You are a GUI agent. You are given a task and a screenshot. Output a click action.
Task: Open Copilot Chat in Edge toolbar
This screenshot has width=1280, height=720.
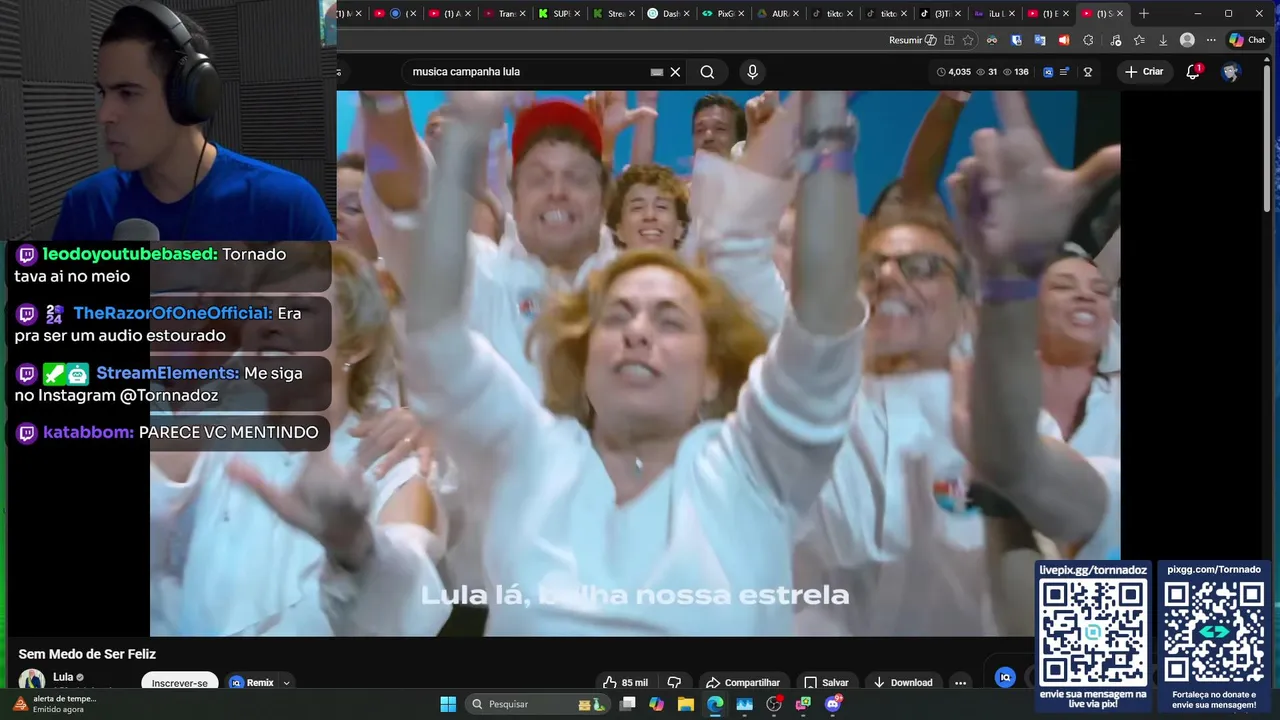[x=1248, y=40]
